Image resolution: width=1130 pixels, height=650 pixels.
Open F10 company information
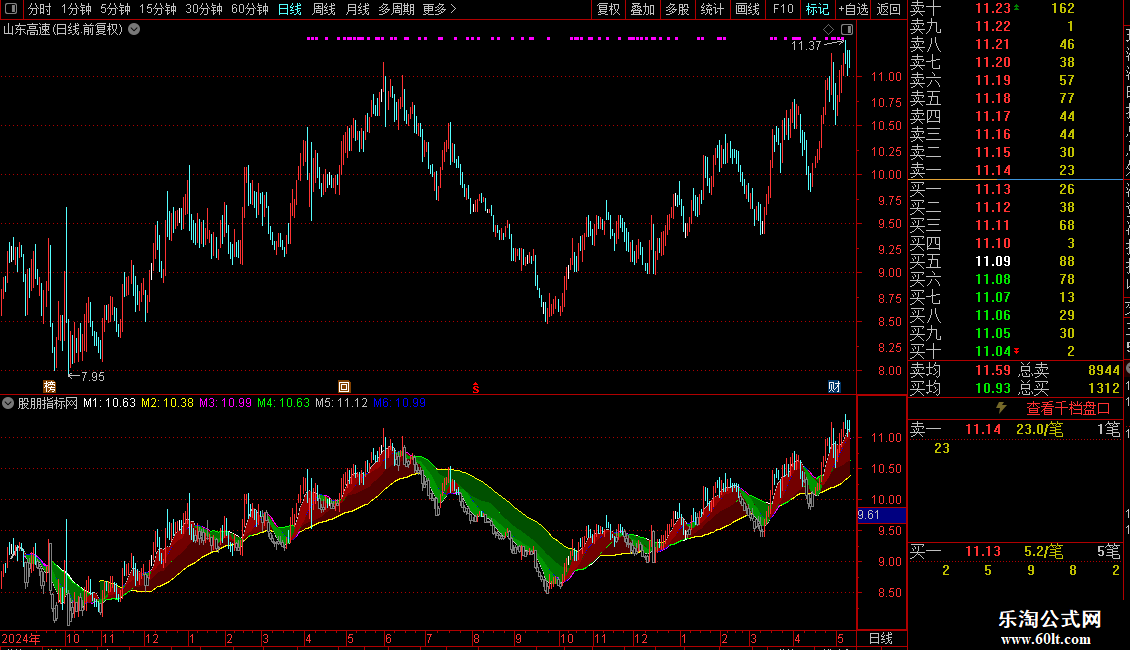[x=783, y=9]
